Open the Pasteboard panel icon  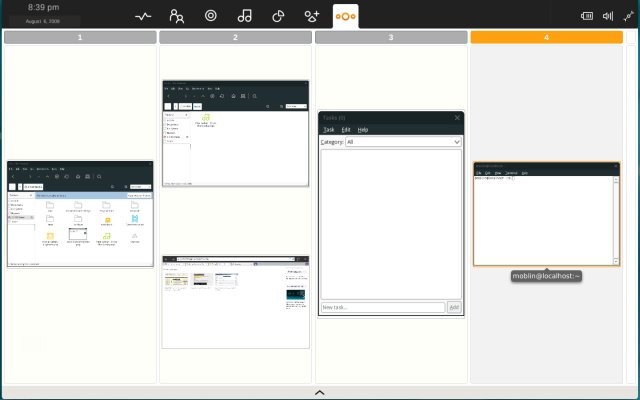[x=278, y=16]
